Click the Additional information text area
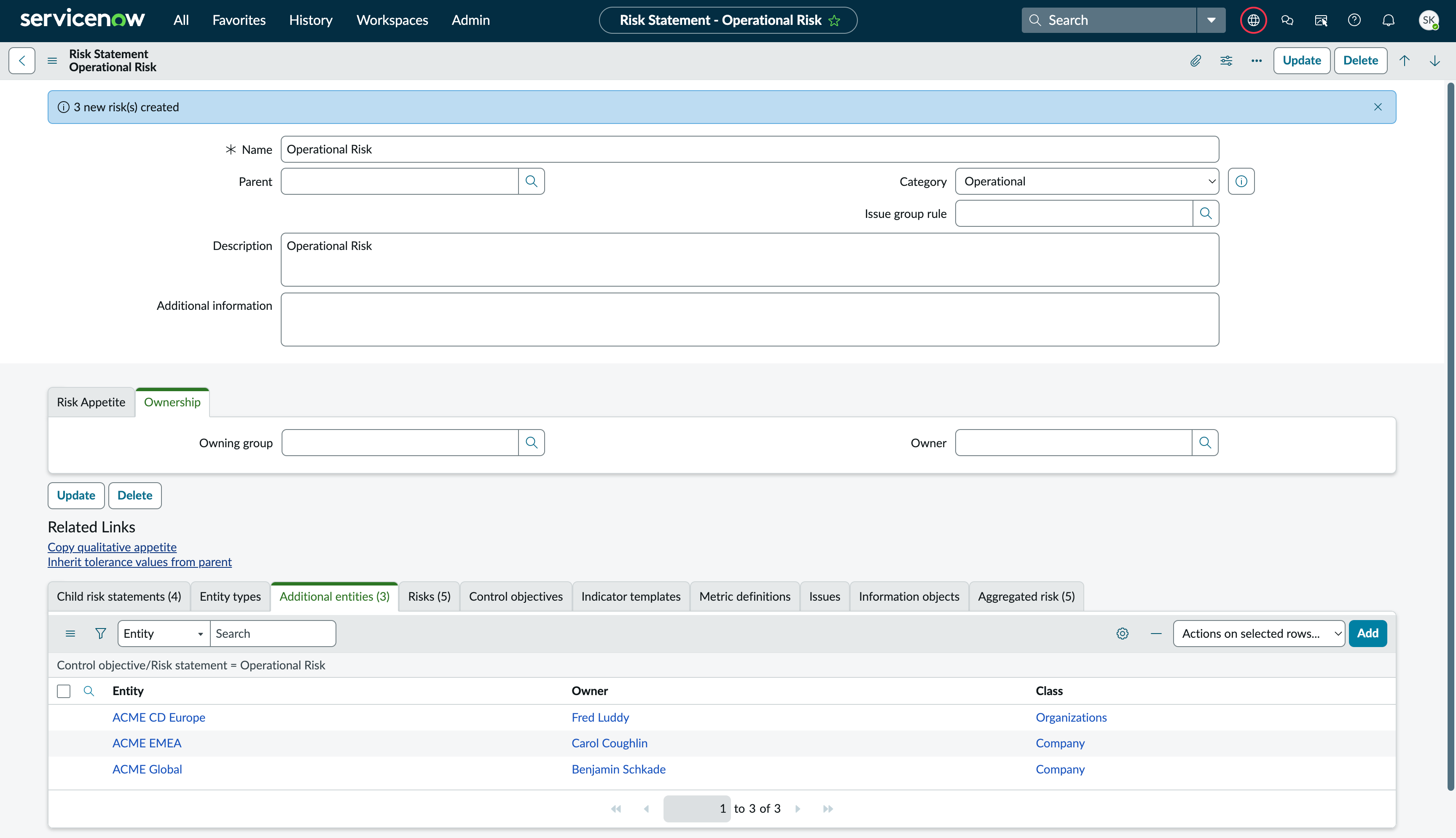The image size is (1456, 838). point(750,320)
